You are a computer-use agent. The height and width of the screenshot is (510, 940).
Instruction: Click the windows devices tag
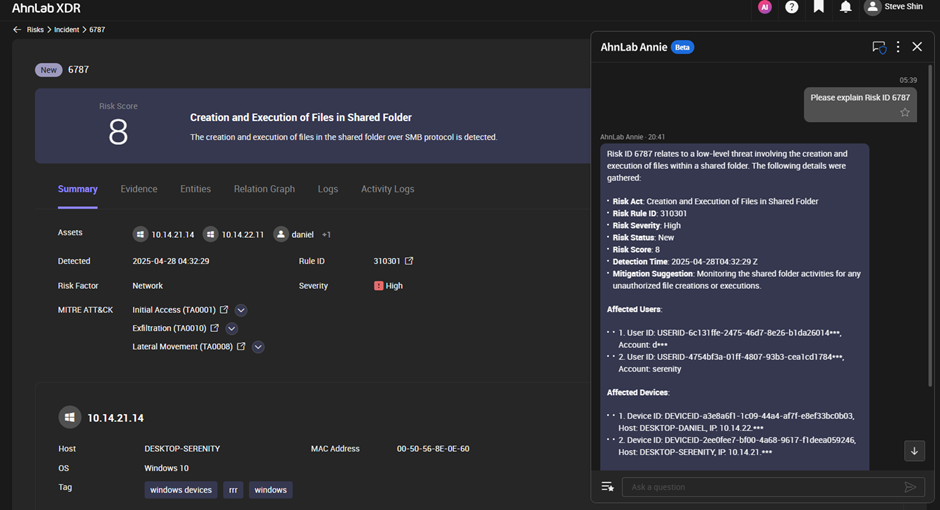180,490
